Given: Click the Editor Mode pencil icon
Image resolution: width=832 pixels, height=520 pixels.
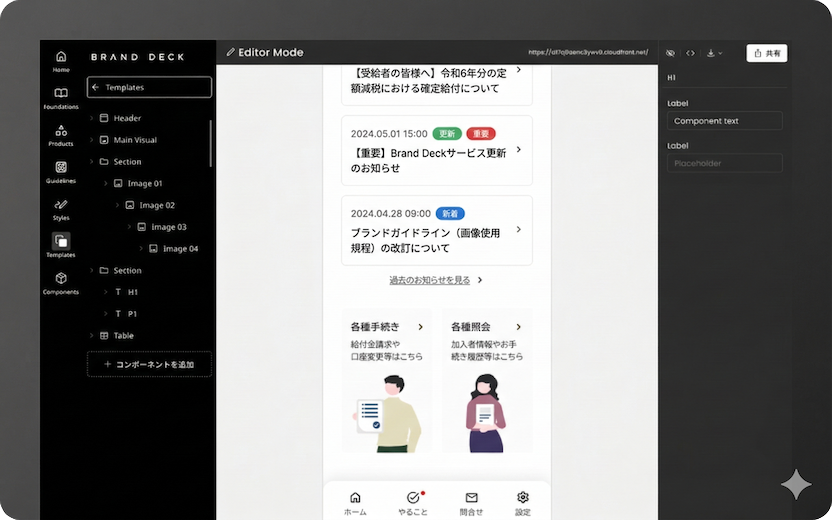Looking at the screenshot, I should (230, 52).
